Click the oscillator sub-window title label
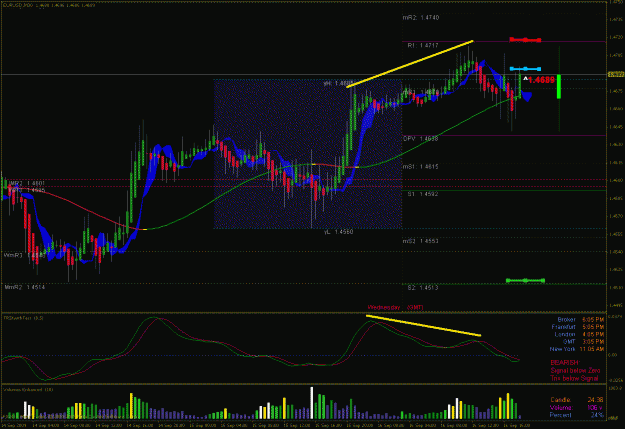Viewport: 625px width, 429px height. pyautogui.click(x=23, y=318)
